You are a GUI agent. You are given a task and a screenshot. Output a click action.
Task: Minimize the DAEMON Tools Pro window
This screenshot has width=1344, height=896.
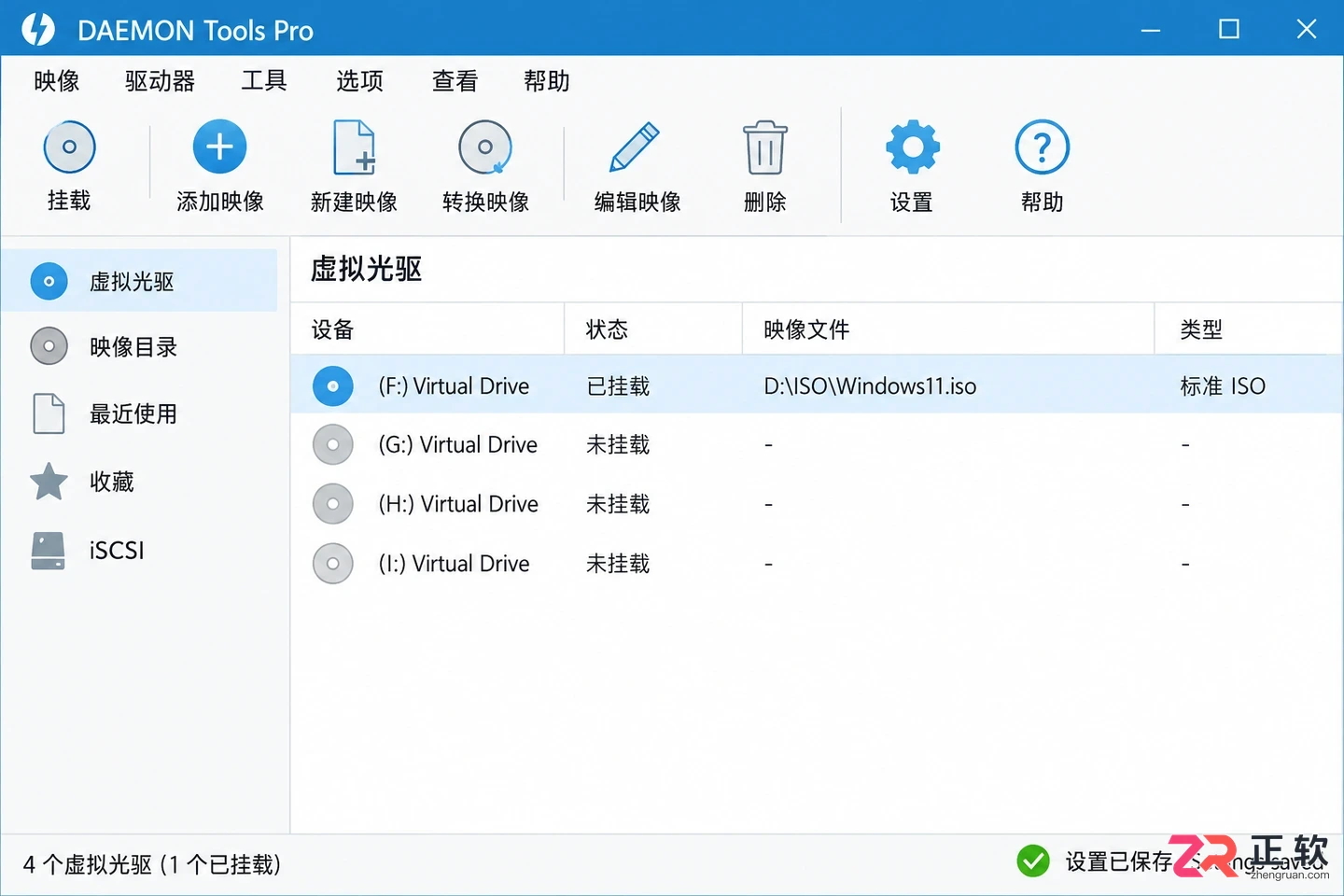1151,30
